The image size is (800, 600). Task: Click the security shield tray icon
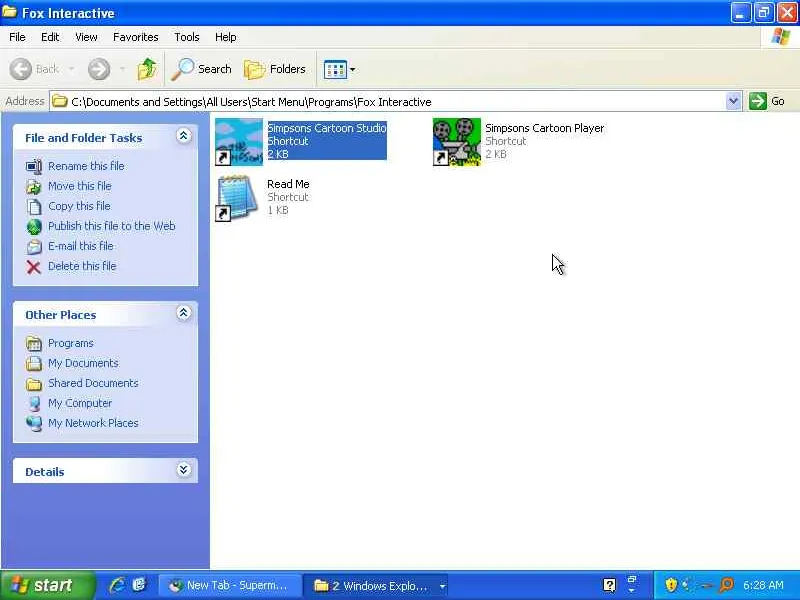[671, 585]
